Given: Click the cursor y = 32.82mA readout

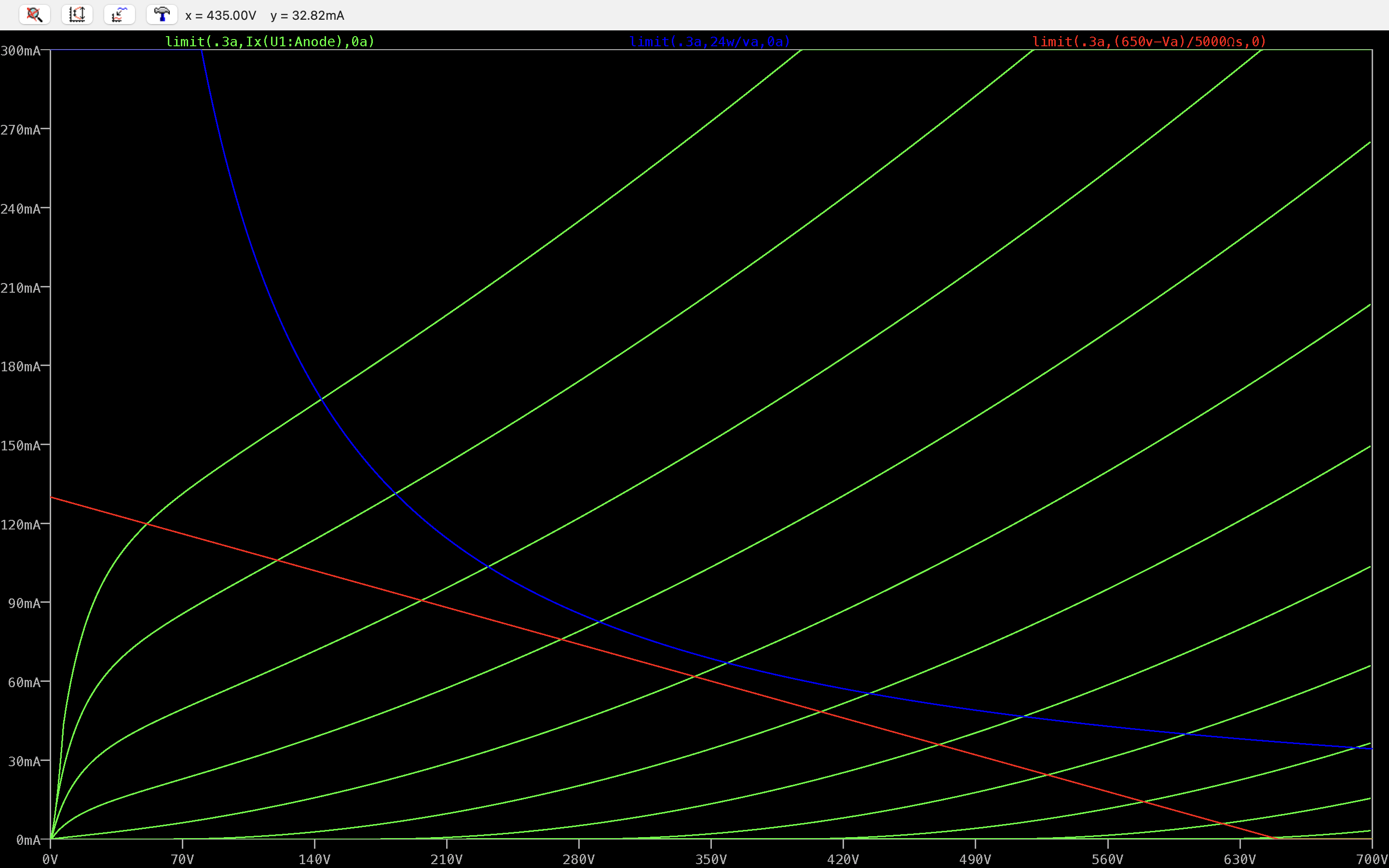Looking at the screenshot, I should pos(307,15).
